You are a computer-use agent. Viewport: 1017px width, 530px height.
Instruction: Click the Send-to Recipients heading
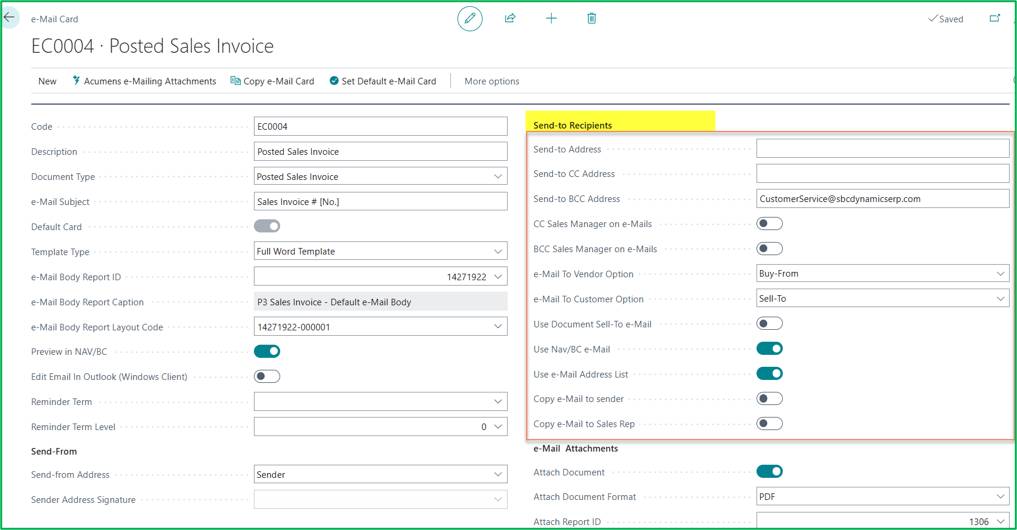(572, 125)
